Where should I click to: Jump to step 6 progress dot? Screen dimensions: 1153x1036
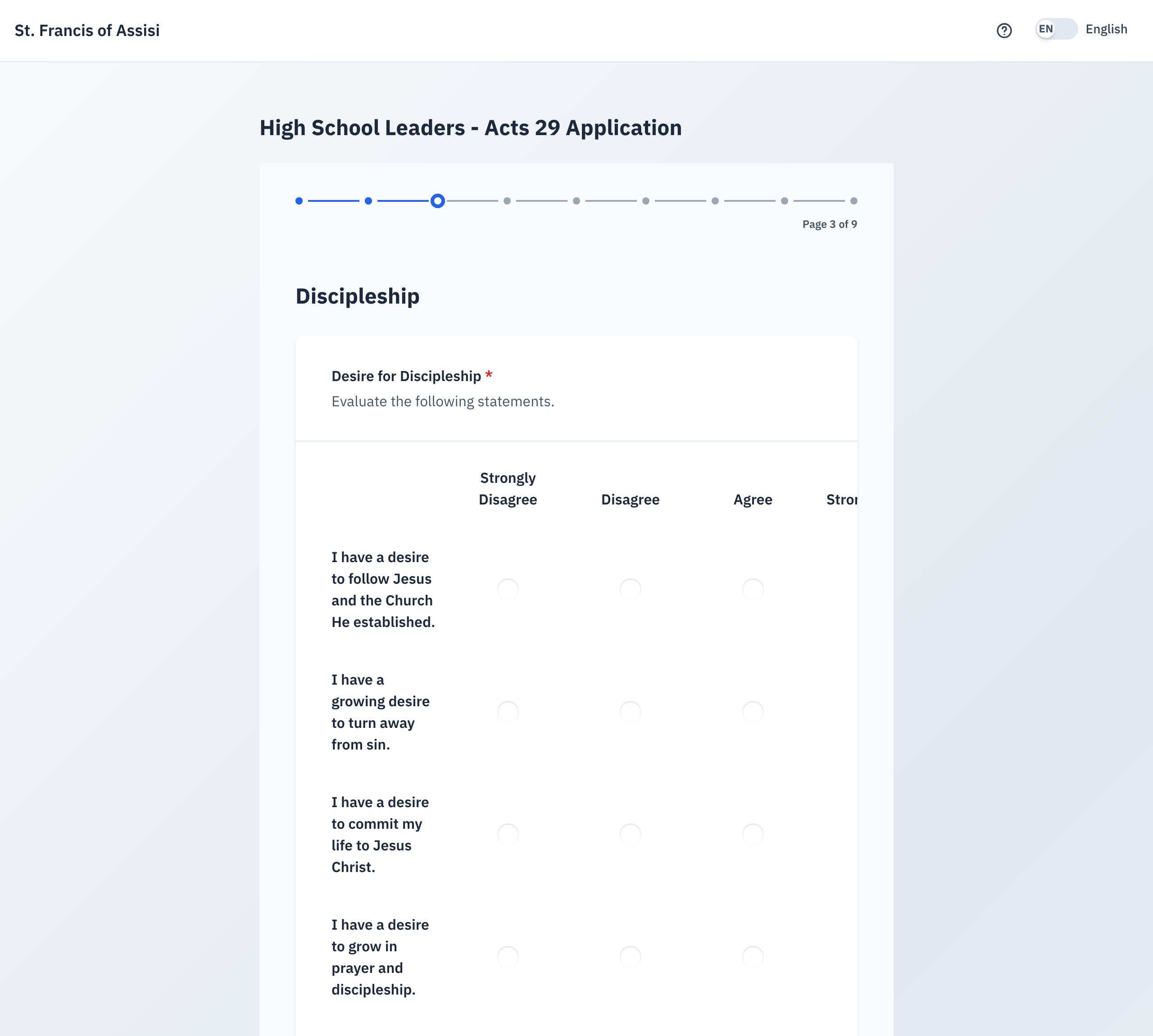click(645, 201)
